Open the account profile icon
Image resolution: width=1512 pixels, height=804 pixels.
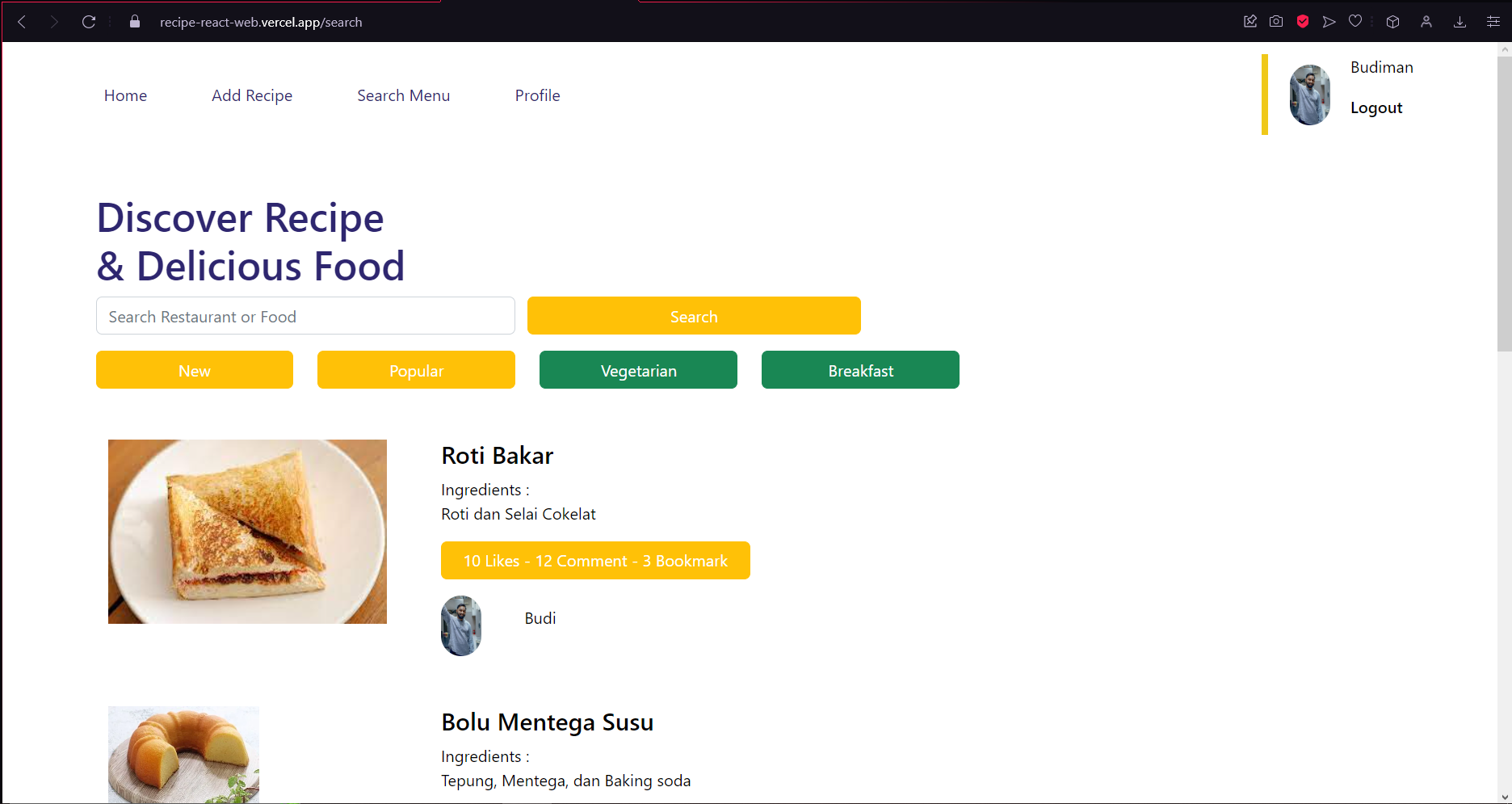(x=1426, y=21)
